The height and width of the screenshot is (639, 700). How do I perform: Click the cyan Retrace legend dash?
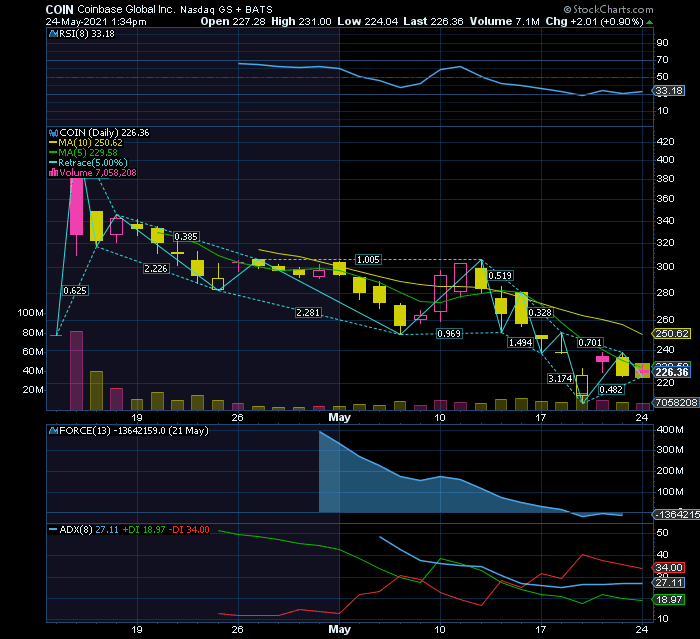pyautogui.click(x=53, y=163)
